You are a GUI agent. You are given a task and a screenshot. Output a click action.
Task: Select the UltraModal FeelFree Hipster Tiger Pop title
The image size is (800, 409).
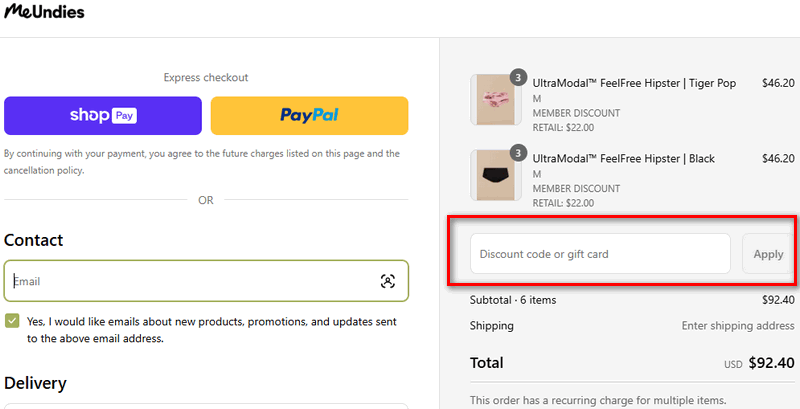tap(634, 84)
